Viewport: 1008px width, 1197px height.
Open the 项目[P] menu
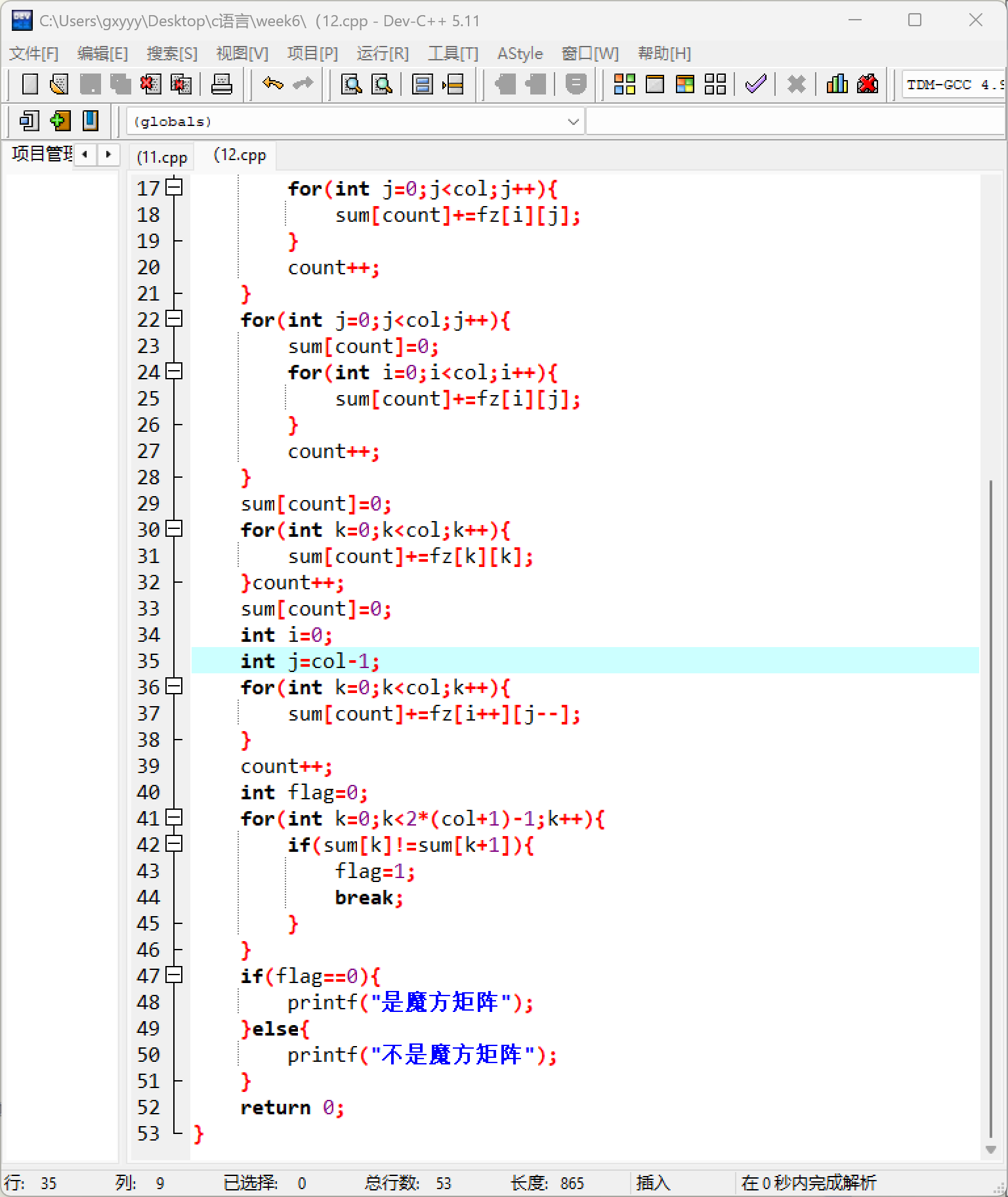coord(312,53)
